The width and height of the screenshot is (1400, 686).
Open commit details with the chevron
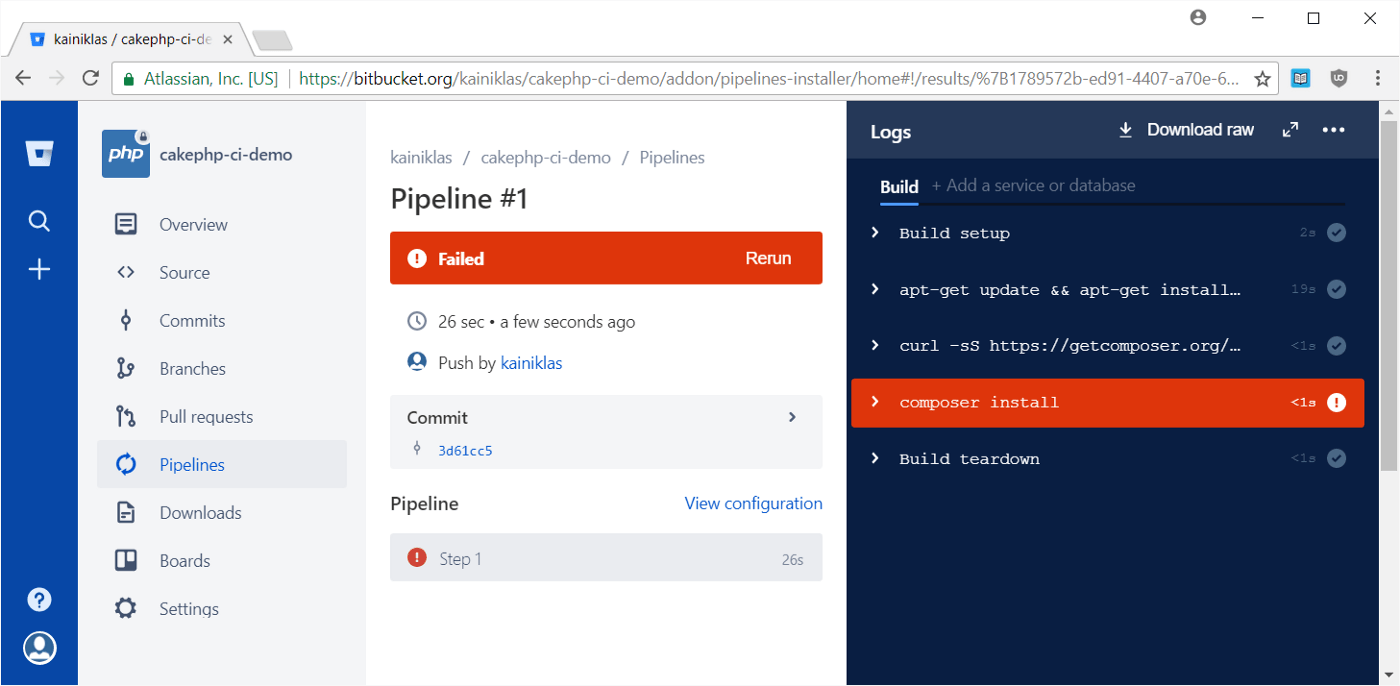(791, 417)
